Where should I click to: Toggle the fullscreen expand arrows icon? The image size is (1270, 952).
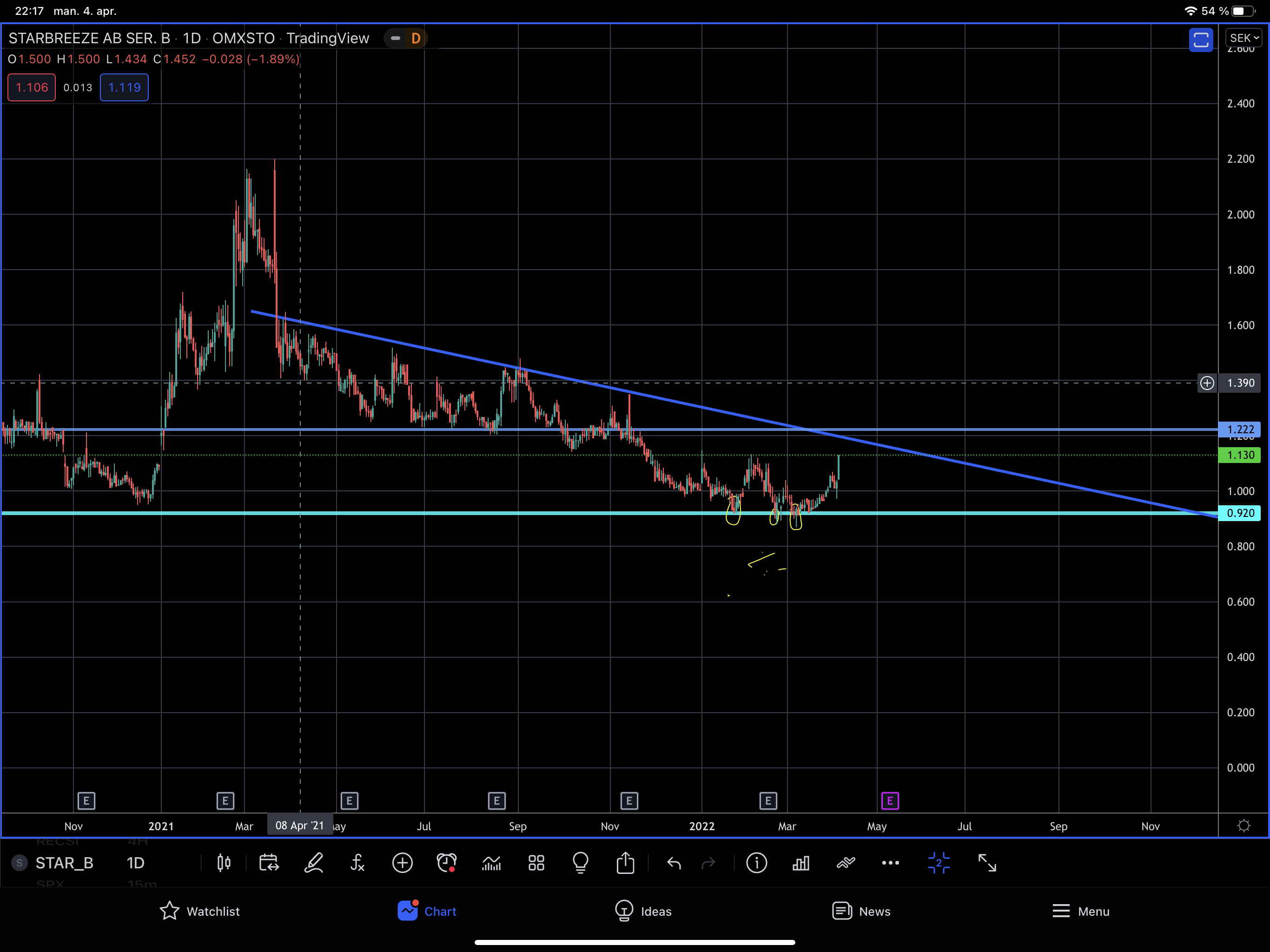987,862
